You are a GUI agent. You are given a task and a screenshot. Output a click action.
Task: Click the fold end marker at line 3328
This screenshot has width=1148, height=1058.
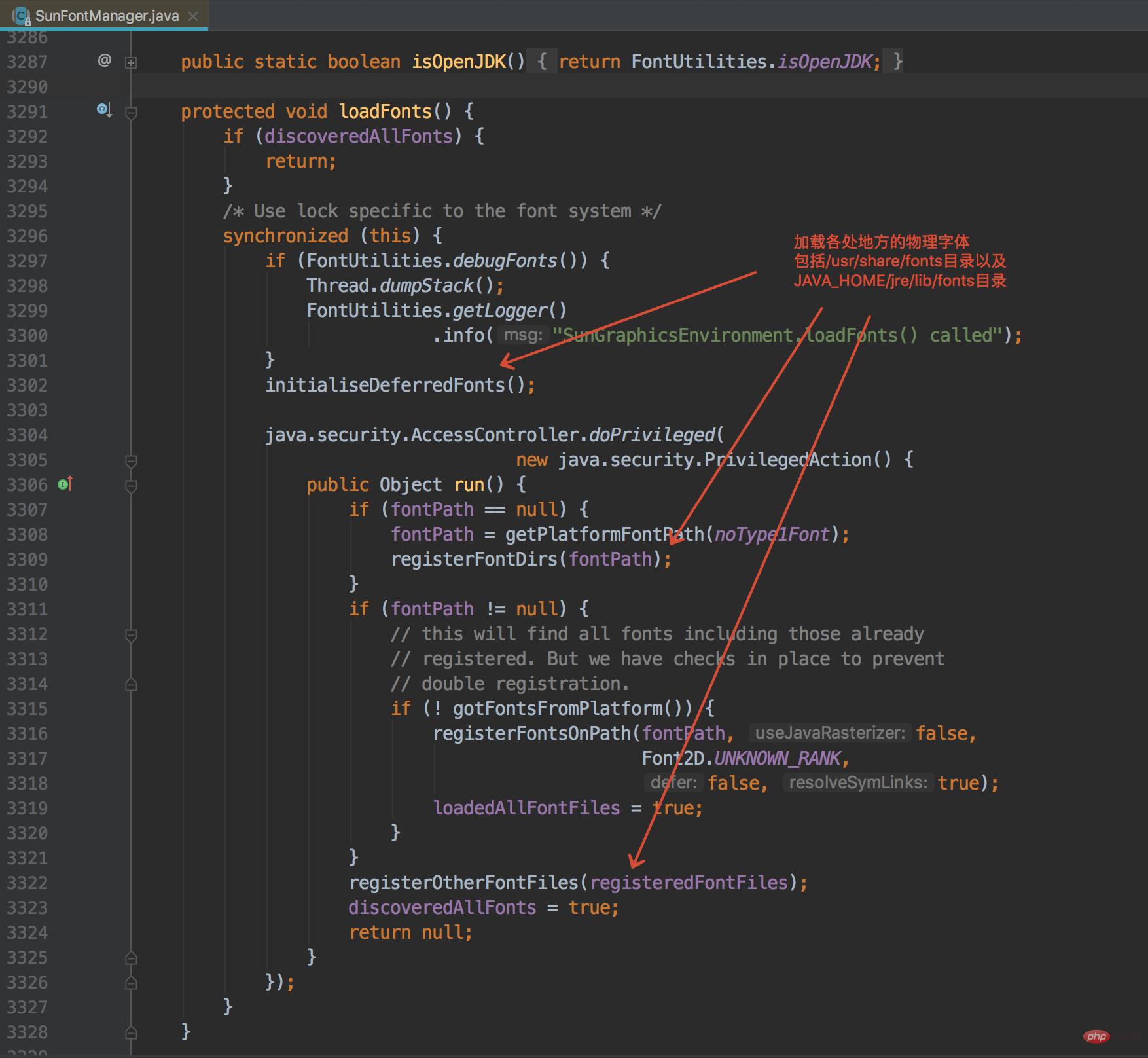point(131,1032)
